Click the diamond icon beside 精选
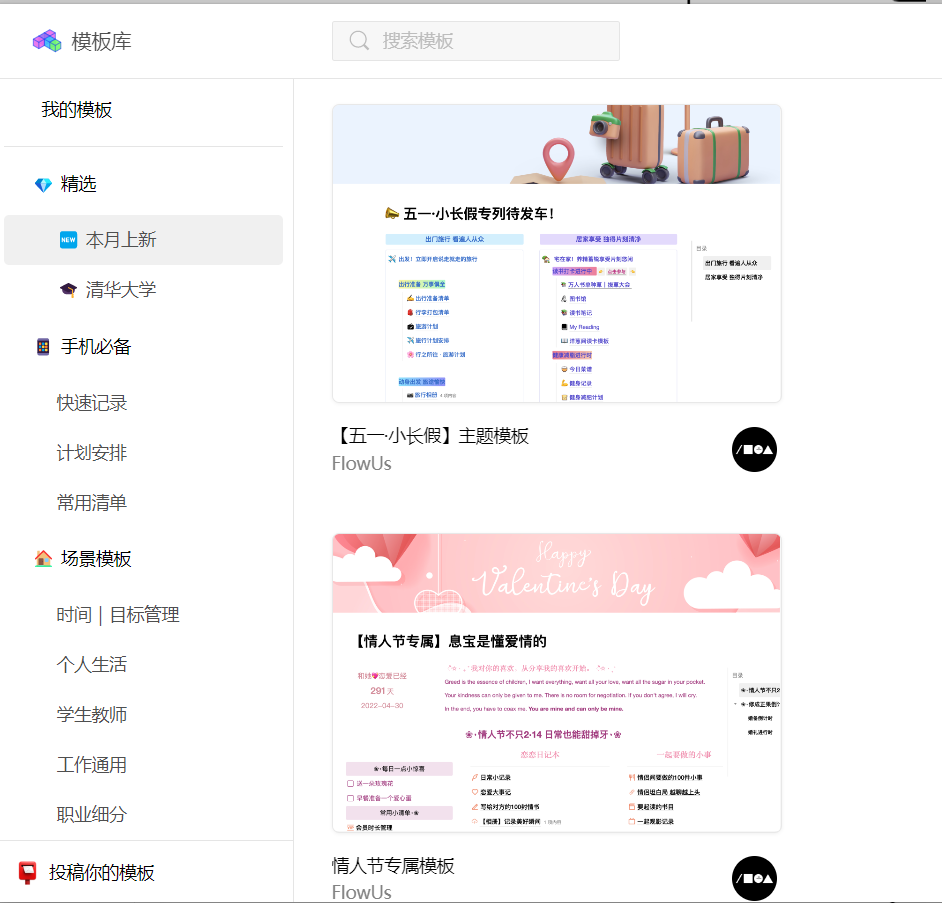The height and width of the screenshot is (903, 942). pos(43,184)
